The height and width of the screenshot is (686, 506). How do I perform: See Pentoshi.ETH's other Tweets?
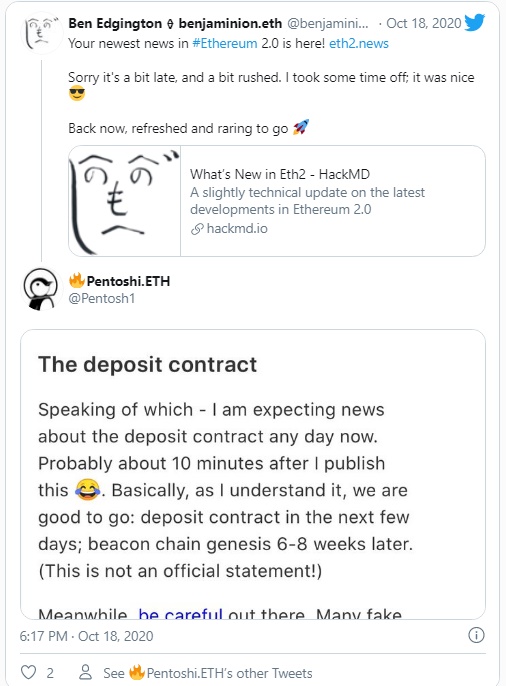(208, 672)
